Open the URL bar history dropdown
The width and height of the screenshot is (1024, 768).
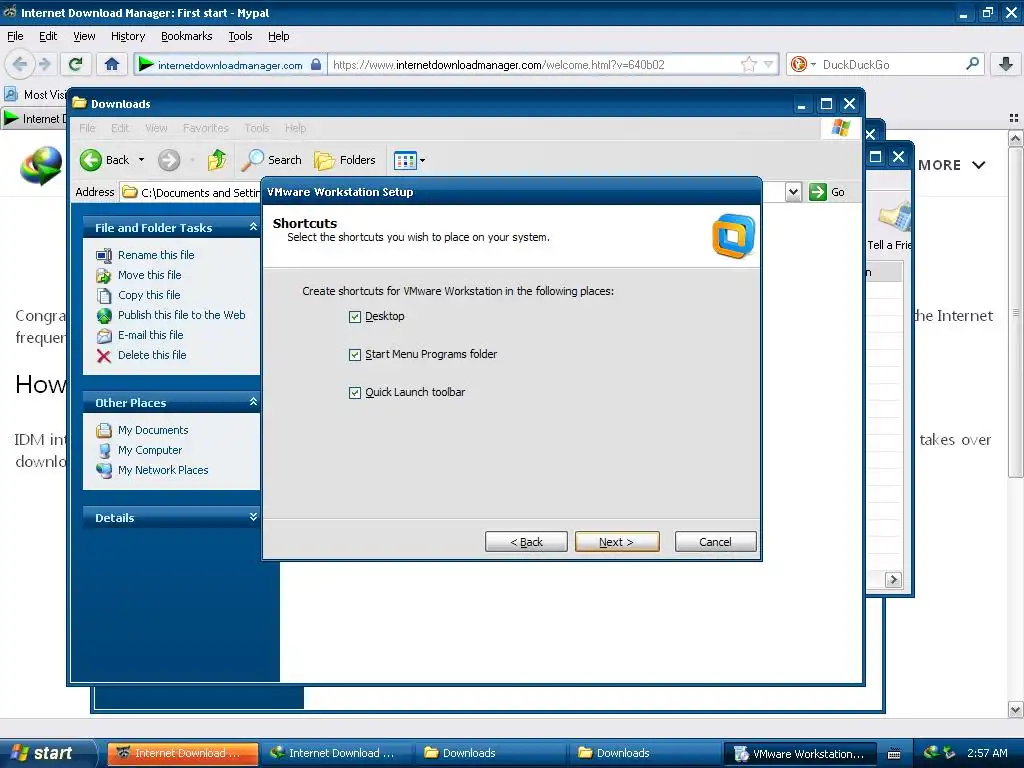pyautogui.click(x=769, y=64)
